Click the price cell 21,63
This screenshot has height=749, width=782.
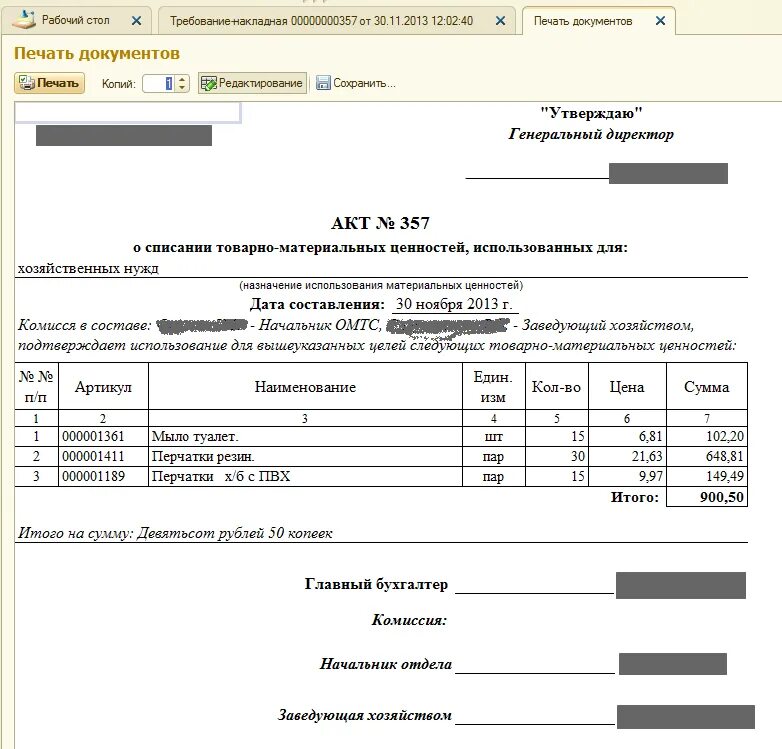(627, 456)
